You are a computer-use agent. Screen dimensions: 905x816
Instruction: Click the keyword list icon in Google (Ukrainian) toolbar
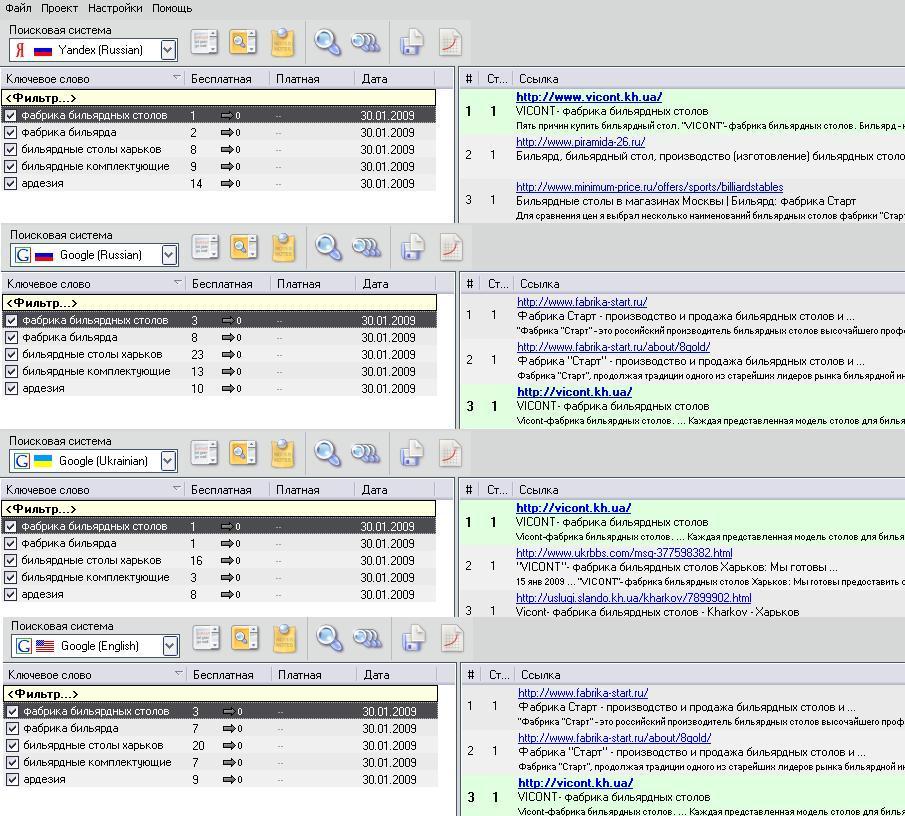coord(205,454)
